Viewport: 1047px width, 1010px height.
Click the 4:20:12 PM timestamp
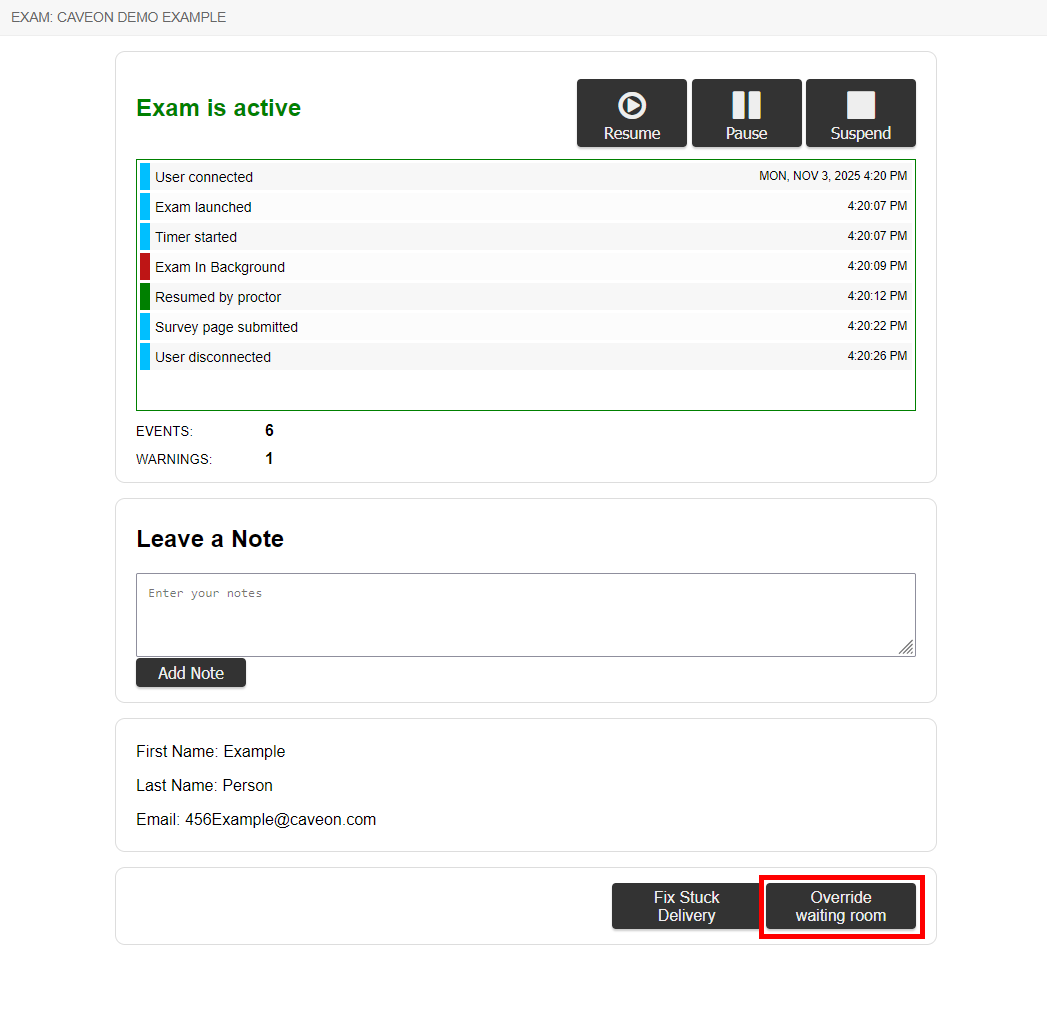click(877, 296)
